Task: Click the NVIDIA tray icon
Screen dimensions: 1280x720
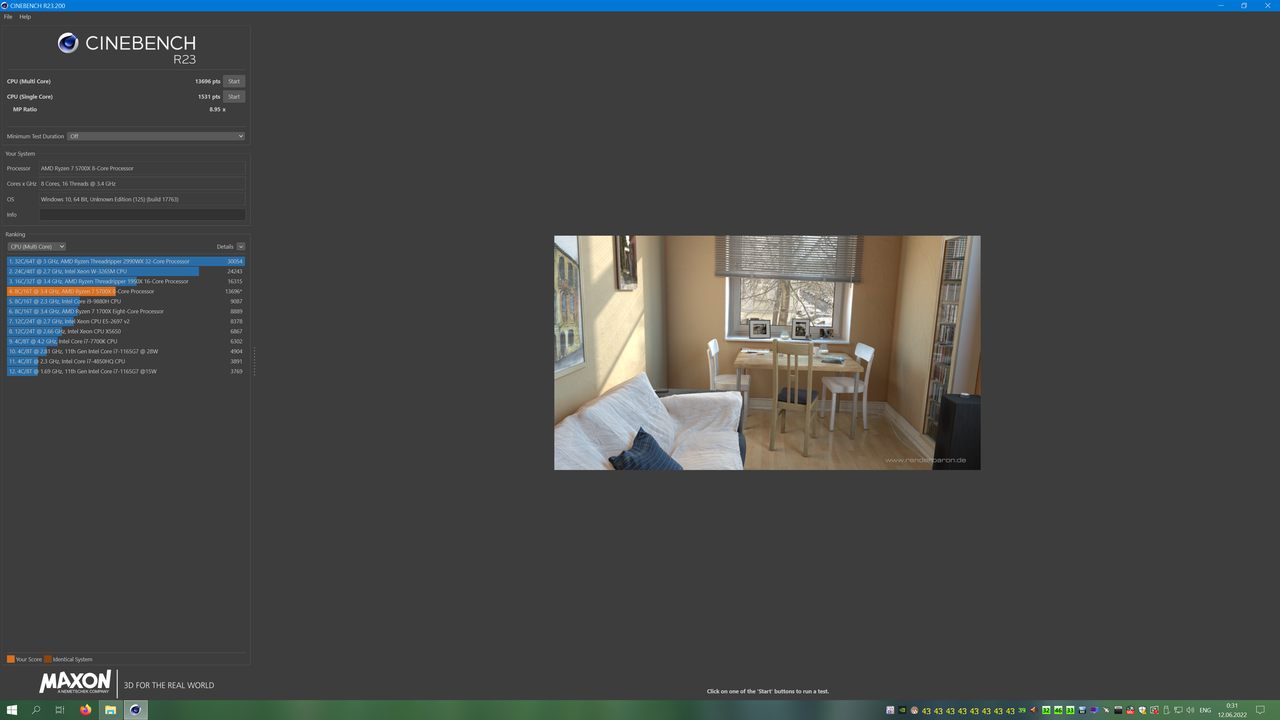Action: tap(902, 710)
